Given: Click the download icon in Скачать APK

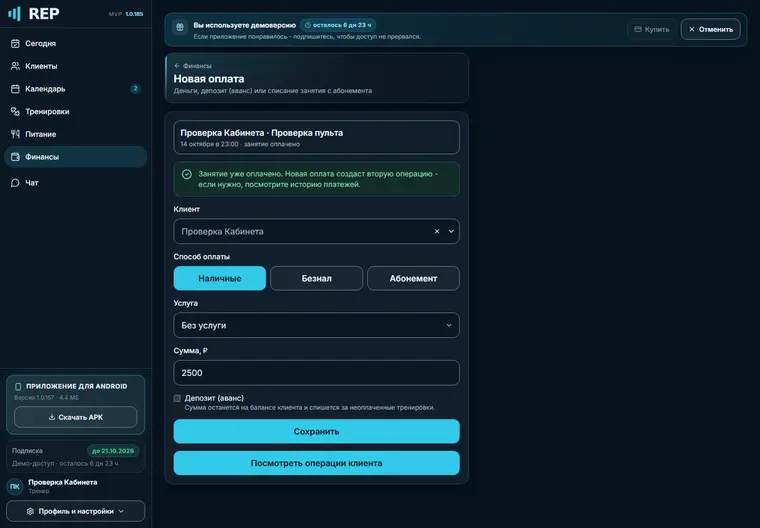Looking at the screenshot, I should point(52,417).
